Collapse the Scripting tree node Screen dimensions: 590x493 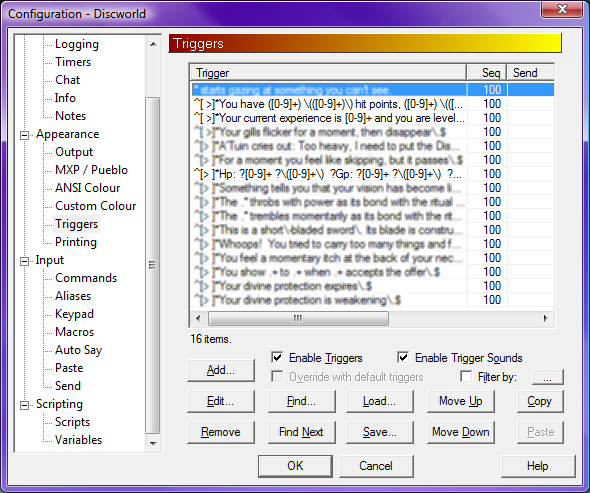[24, 405]
